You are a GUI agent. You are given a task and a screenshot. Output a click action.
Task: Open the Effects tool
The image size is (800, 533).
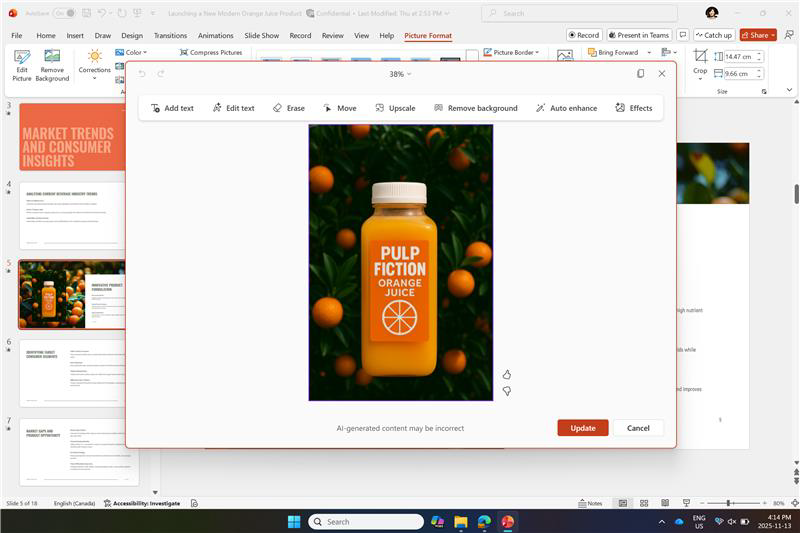634,108
